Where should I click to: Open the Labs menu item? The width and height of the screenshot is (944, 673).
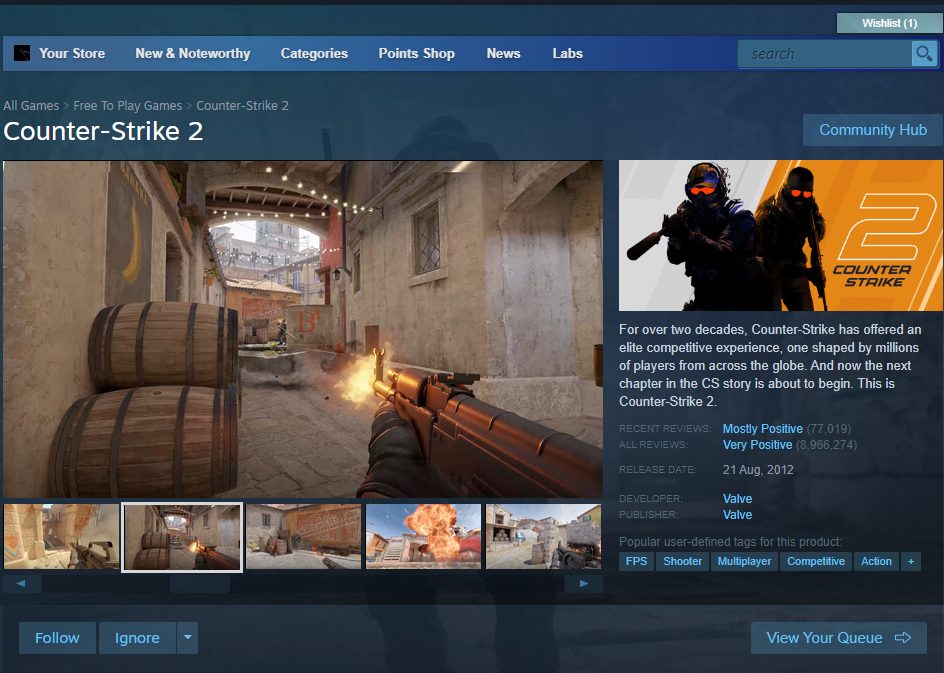[x=567, y=54]
